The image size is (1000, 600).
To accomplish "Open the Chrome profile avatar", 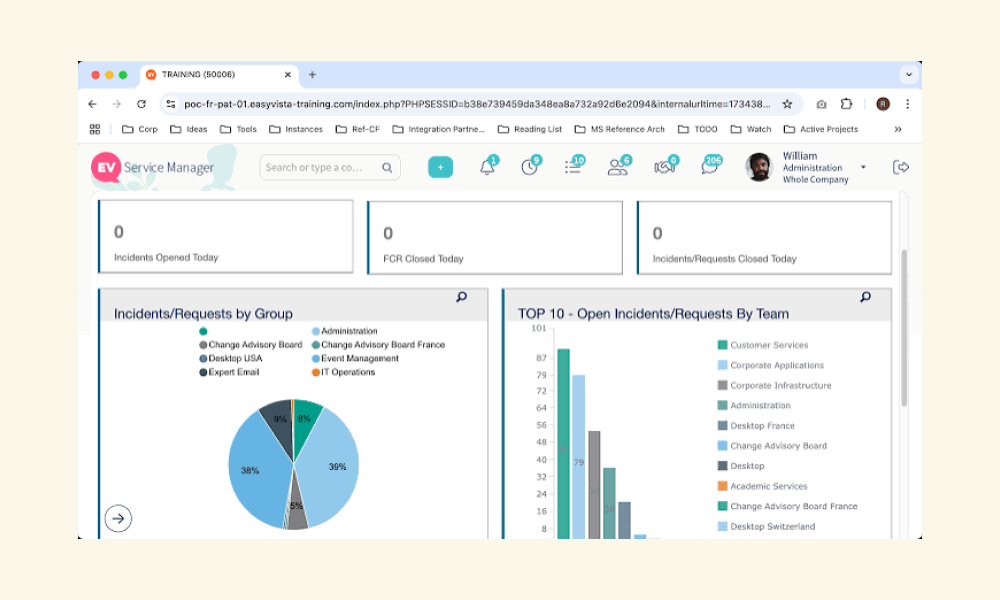I will coord(883,104).
